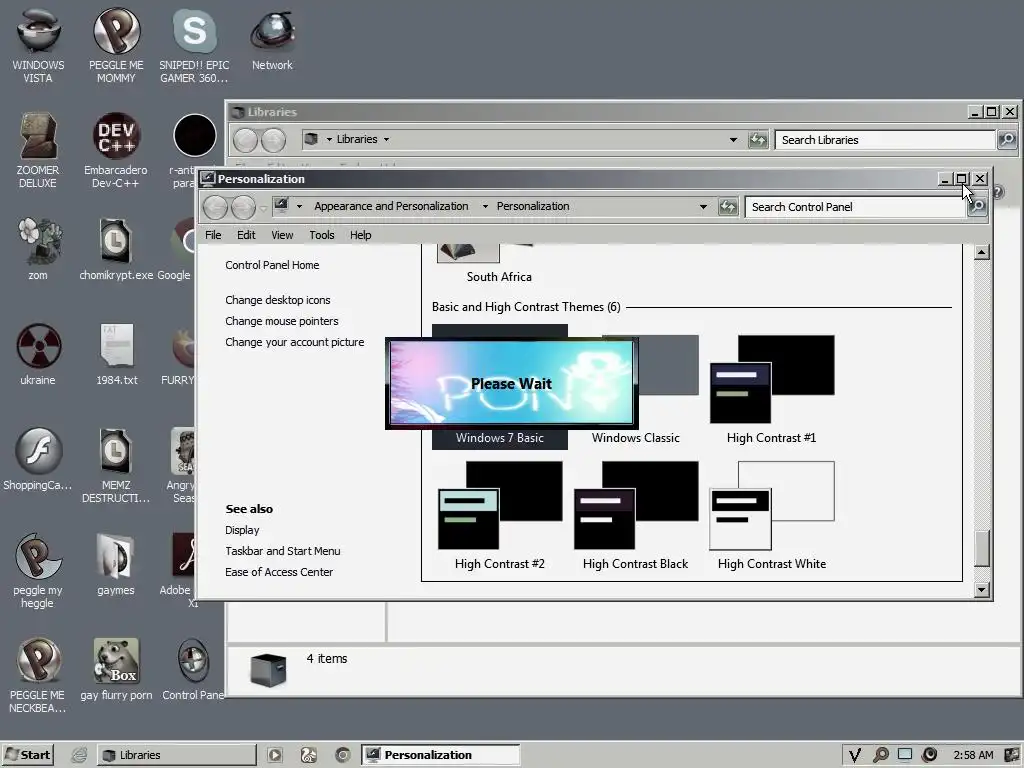Launch Embarcadero Dev-C++ from desktop

click(x=116, y=150)
